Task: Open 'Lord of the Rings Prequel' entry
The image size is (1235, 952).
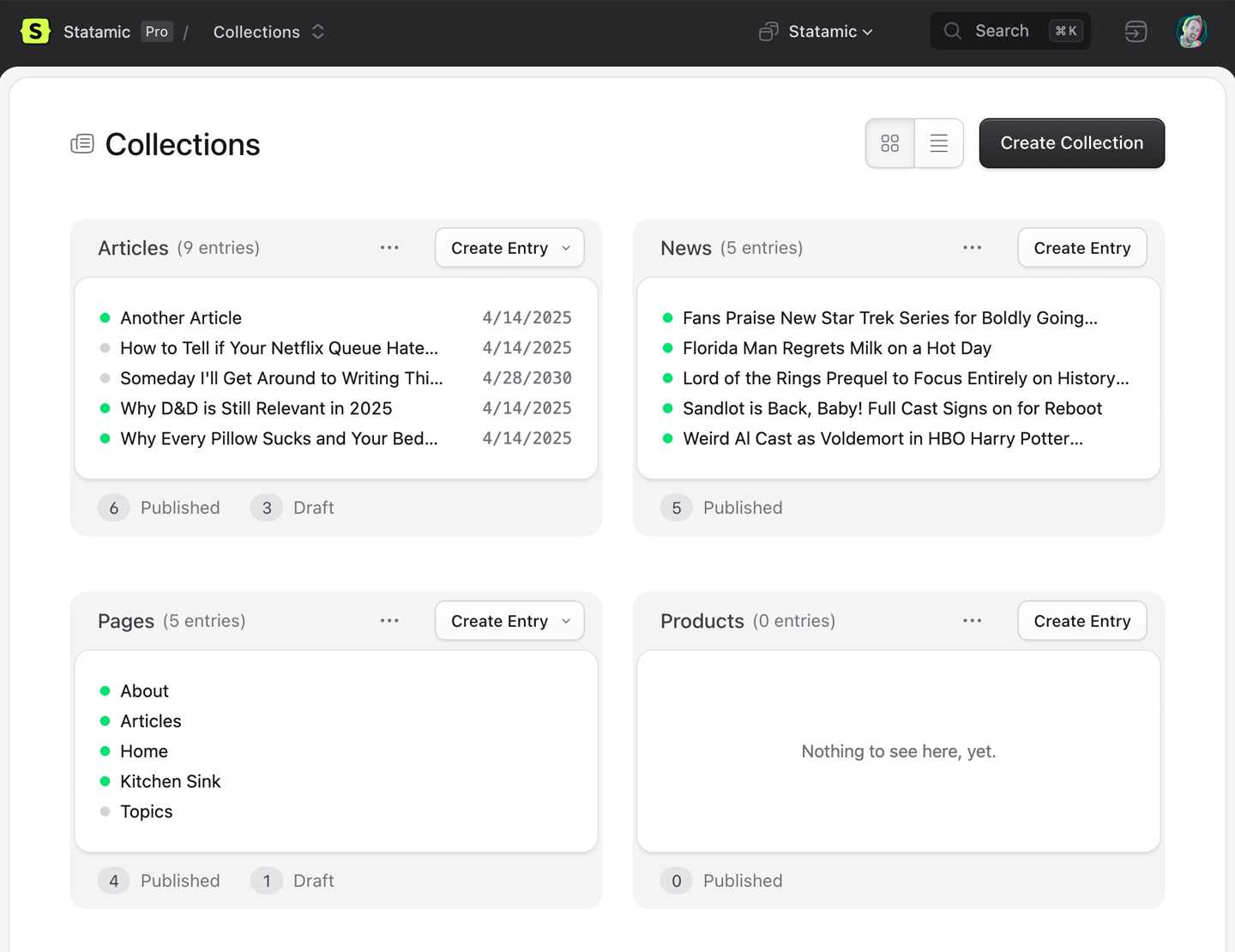Action: (906, 378)
